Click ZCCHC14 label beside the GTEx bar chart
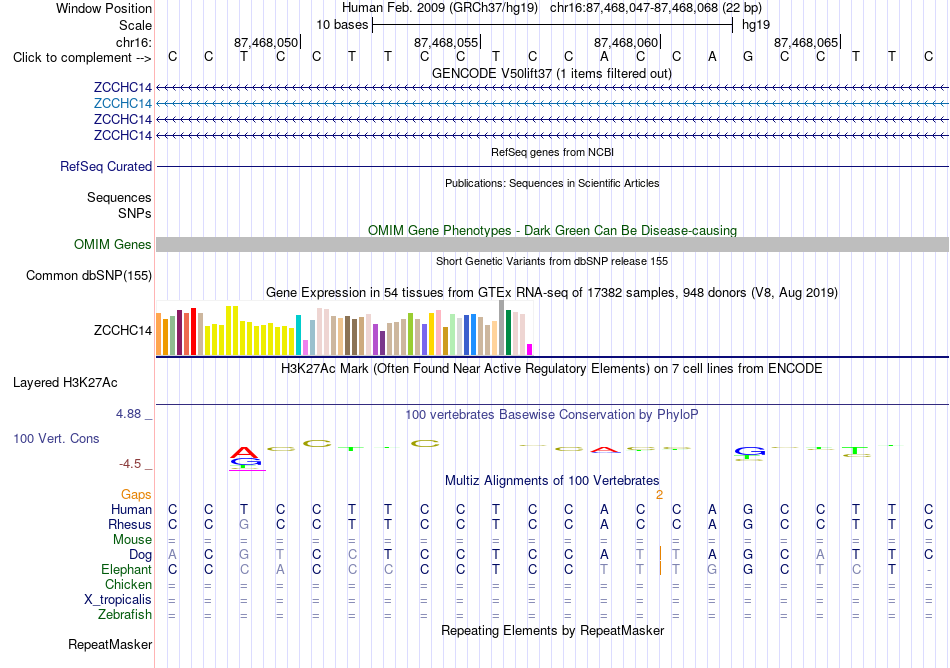This screenshot has height=668, width=950. [x=122, y=331]
